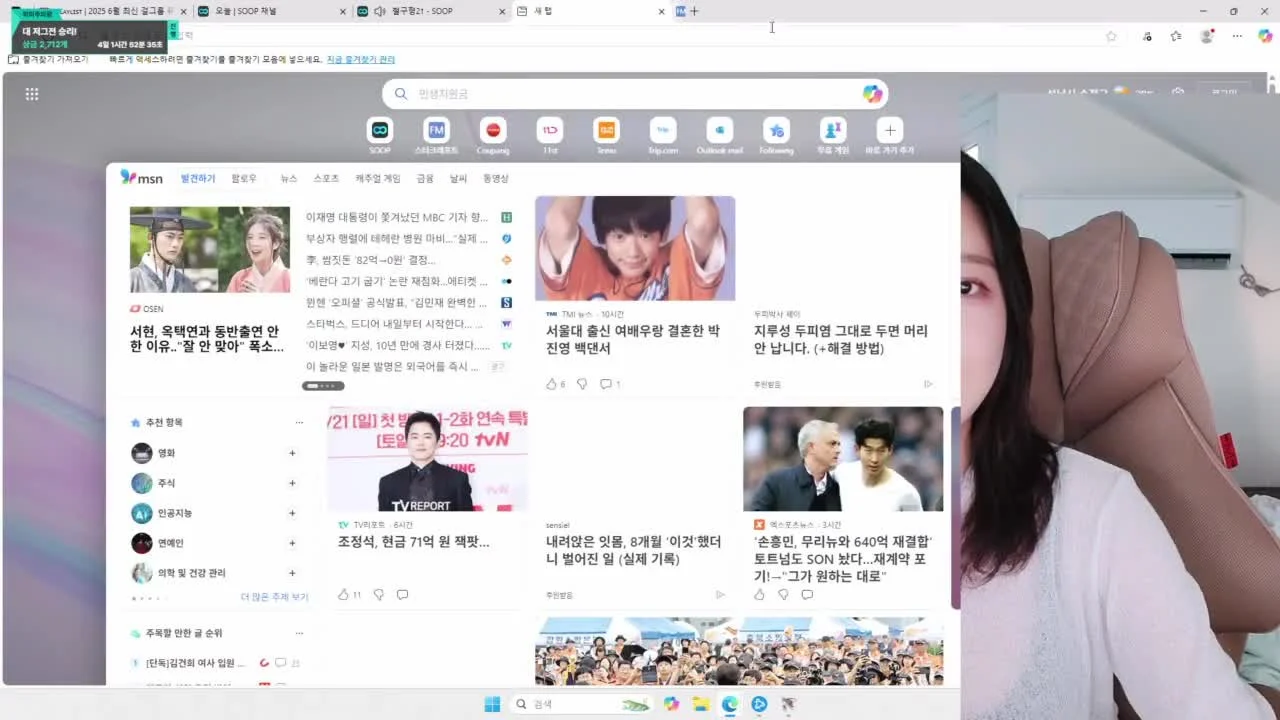Click the Windows Start button
The height and width of the screenshot is (720, 1280).
coord(492,704)
